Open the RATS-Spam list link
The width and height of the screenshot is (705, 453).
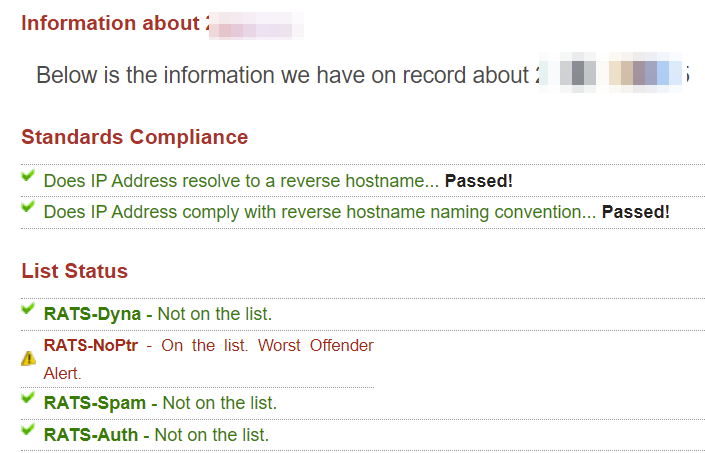point(95,403)
